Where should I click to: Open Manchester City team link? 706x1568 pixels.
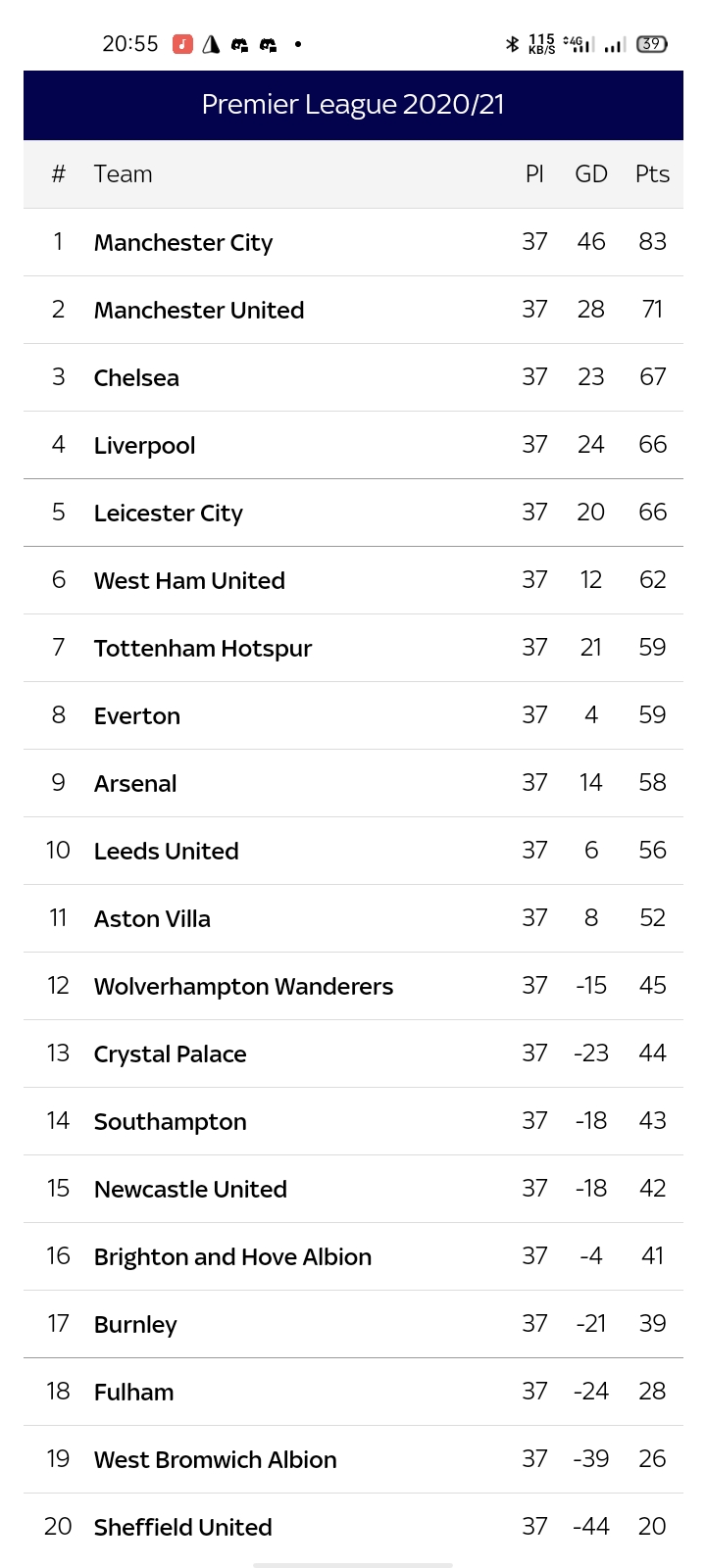pos(183,243)
